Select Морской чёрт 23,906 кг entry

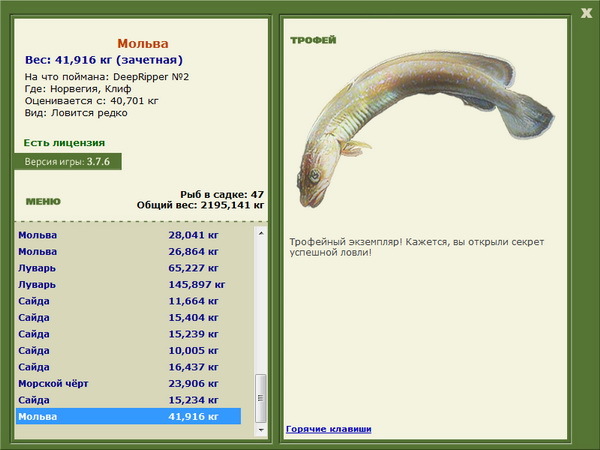point(129,383)
